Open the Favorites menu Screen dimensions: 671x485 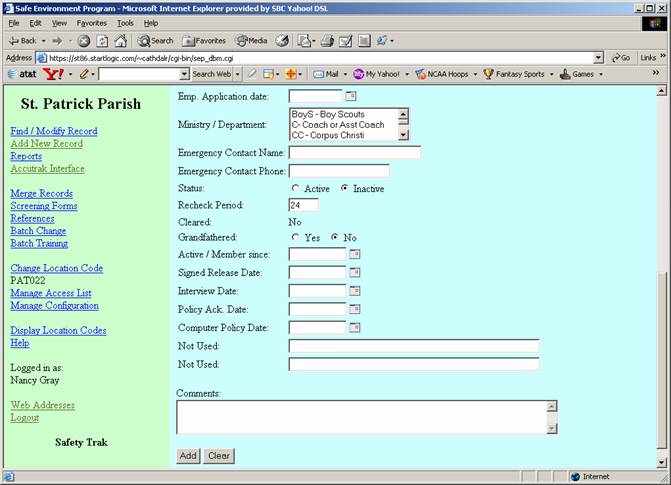click(91, 22)
